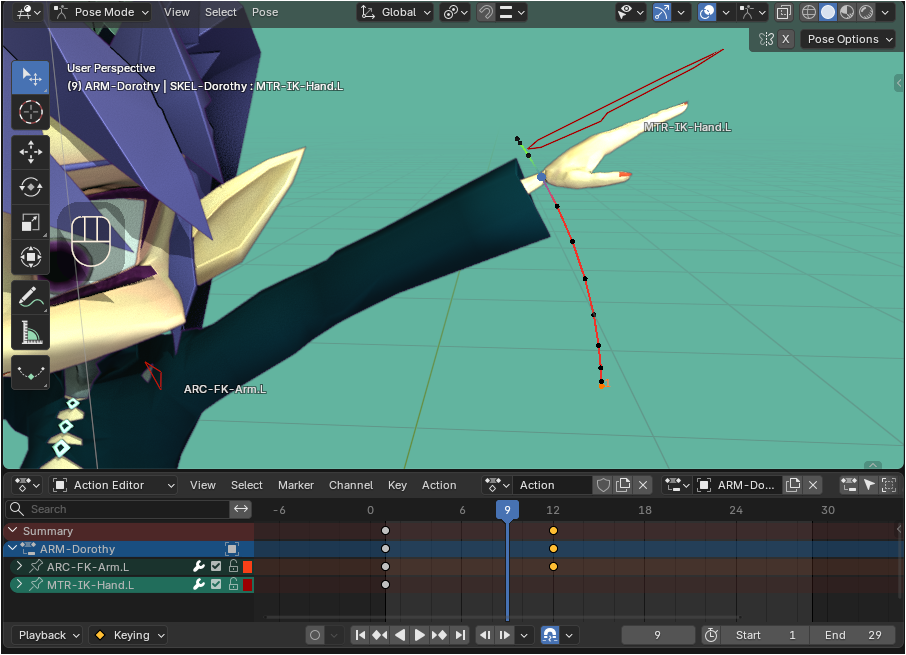Pick the combined Transform tool

(x=31, y=257)
